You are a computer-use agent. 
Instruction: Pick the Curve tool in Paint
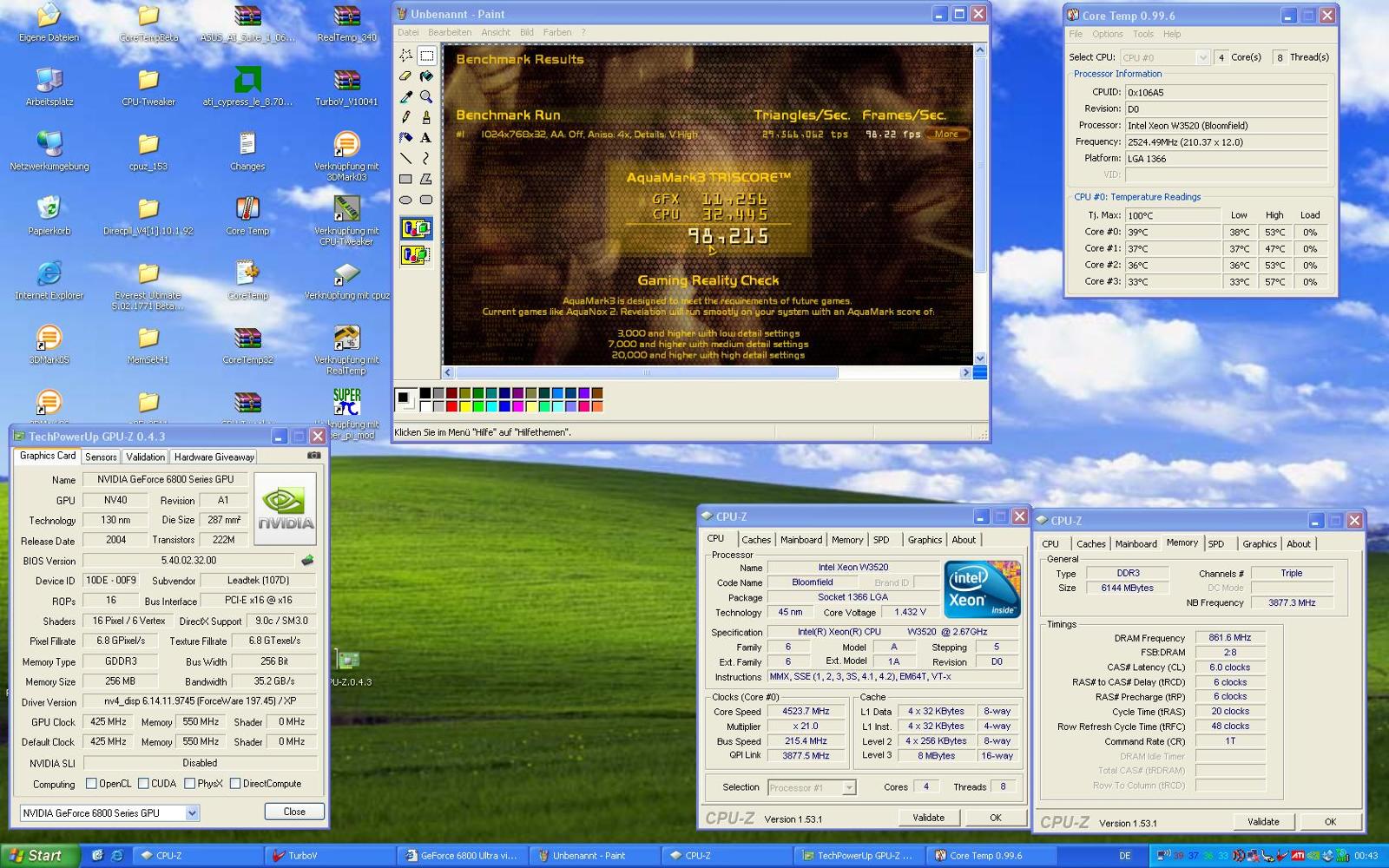426,158
